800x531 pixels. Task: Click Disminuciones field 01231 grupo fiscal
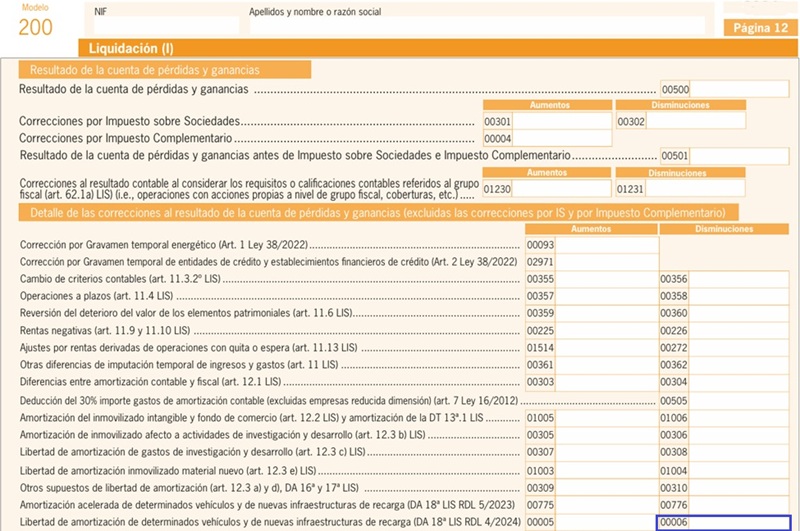click(695, 189)
